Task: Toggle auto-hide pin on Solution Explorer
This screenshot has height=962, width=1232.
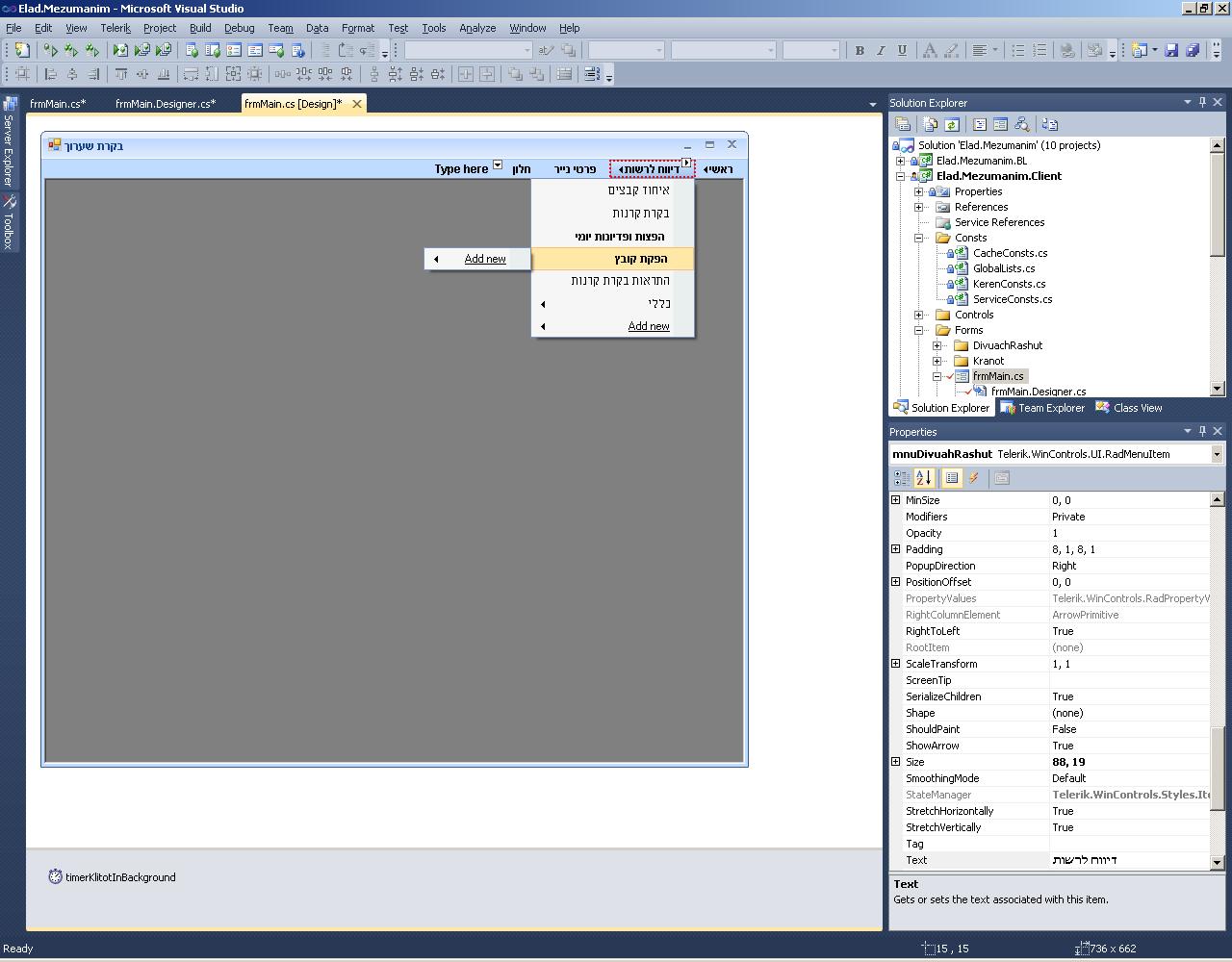Action: click(x=1202, y=102)
